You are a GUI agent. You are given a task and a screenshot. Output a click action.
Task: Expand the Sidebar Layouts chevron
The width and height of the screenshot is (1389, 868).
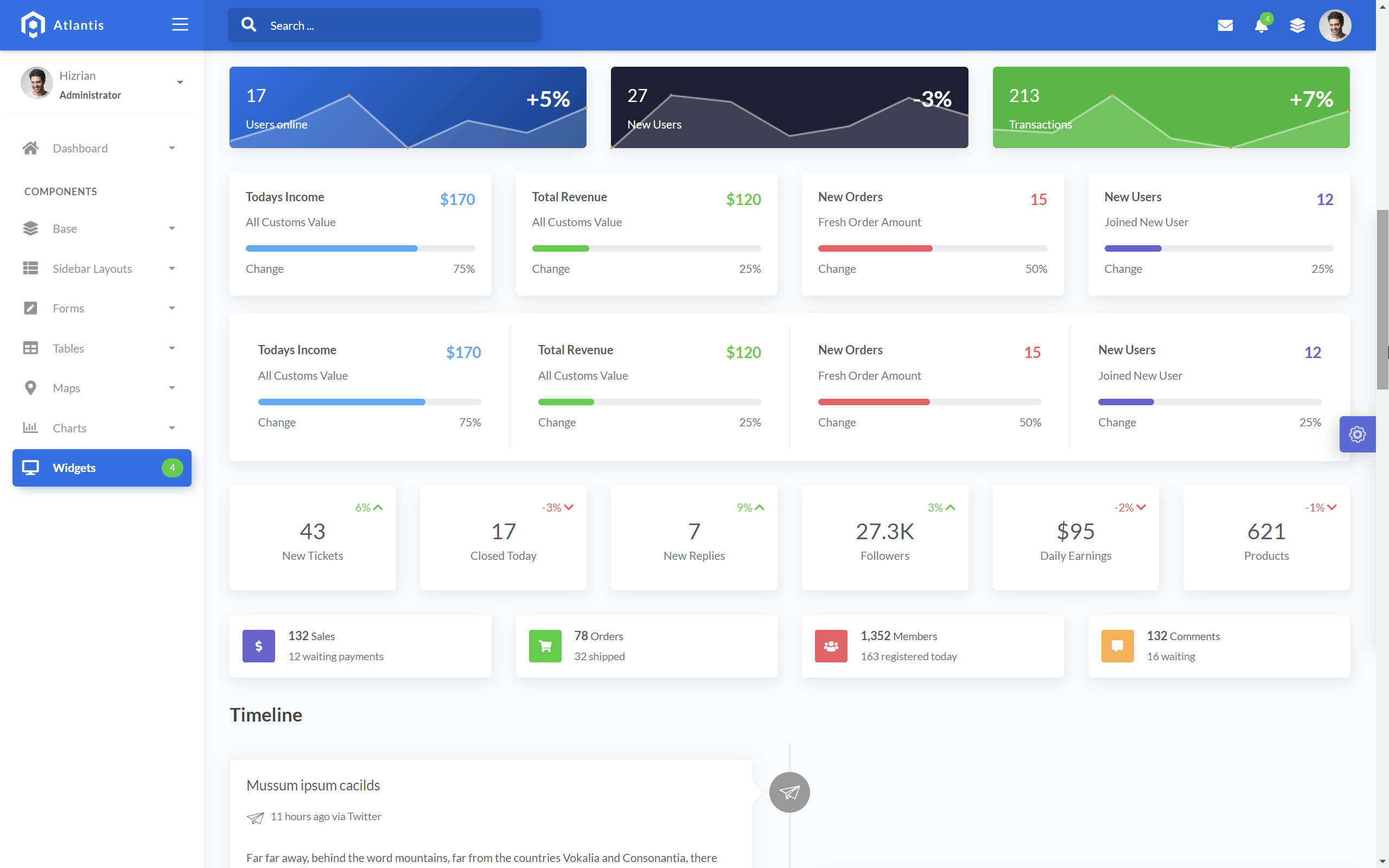171,268
